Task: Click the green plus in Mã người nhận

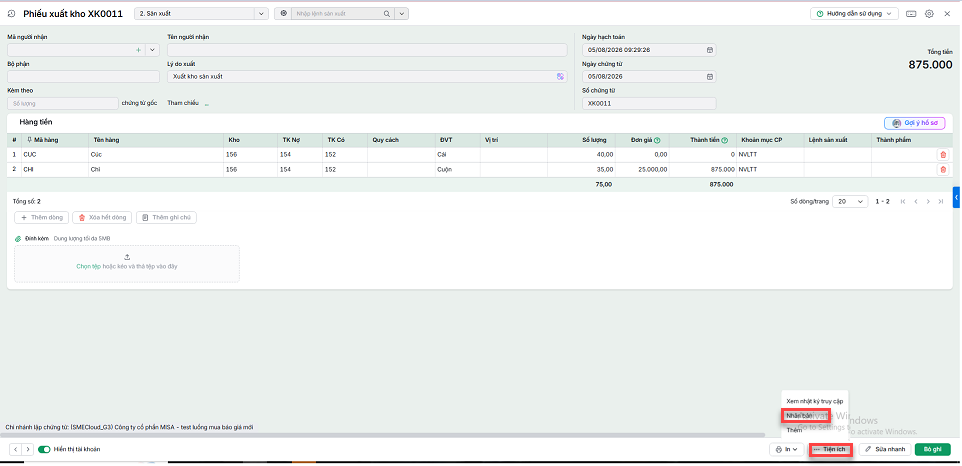Action: (139, 50)
